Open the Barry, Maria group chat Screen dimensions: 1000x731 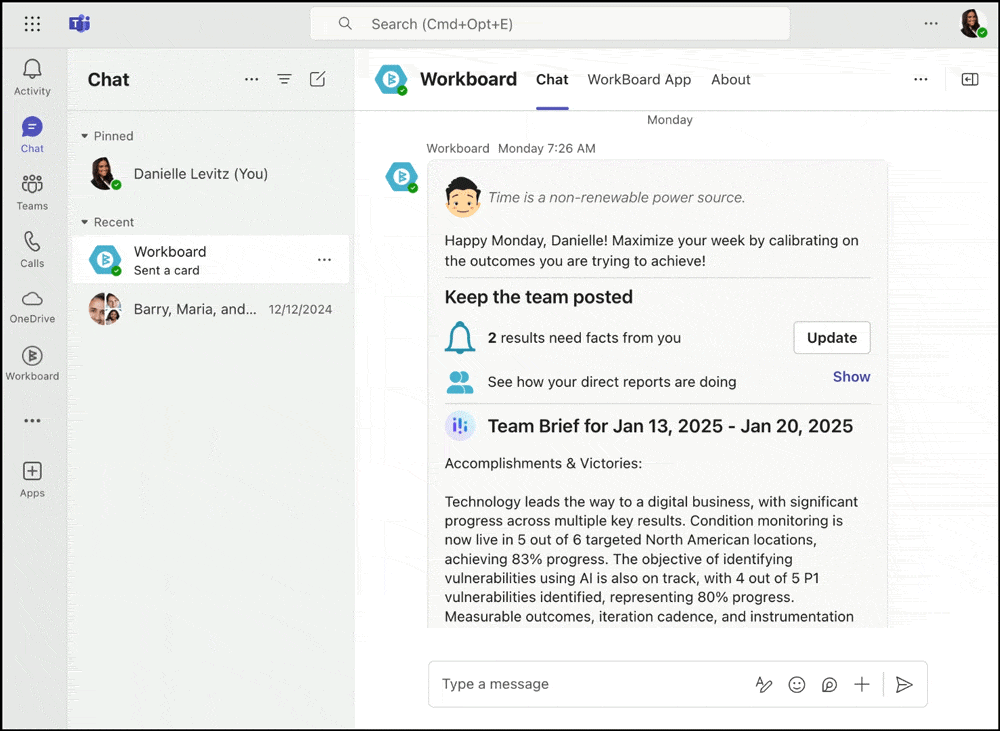[x=210, y=309]
